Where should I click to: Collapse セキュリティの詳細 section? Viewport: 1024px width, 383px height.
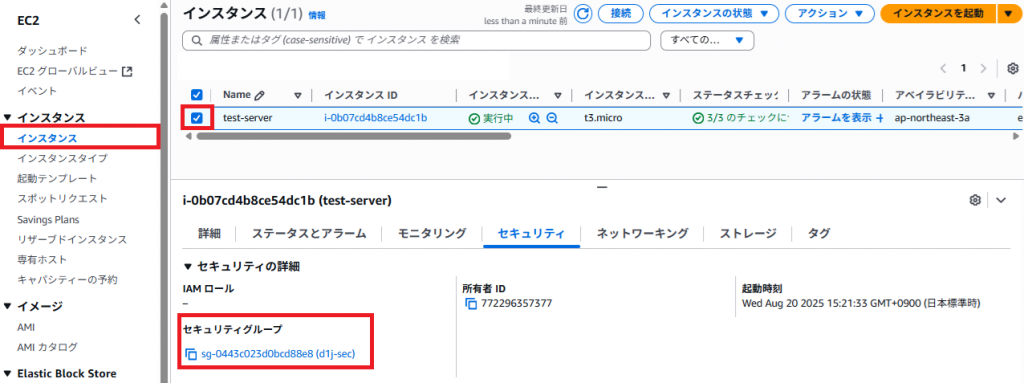tap(189, 267)
